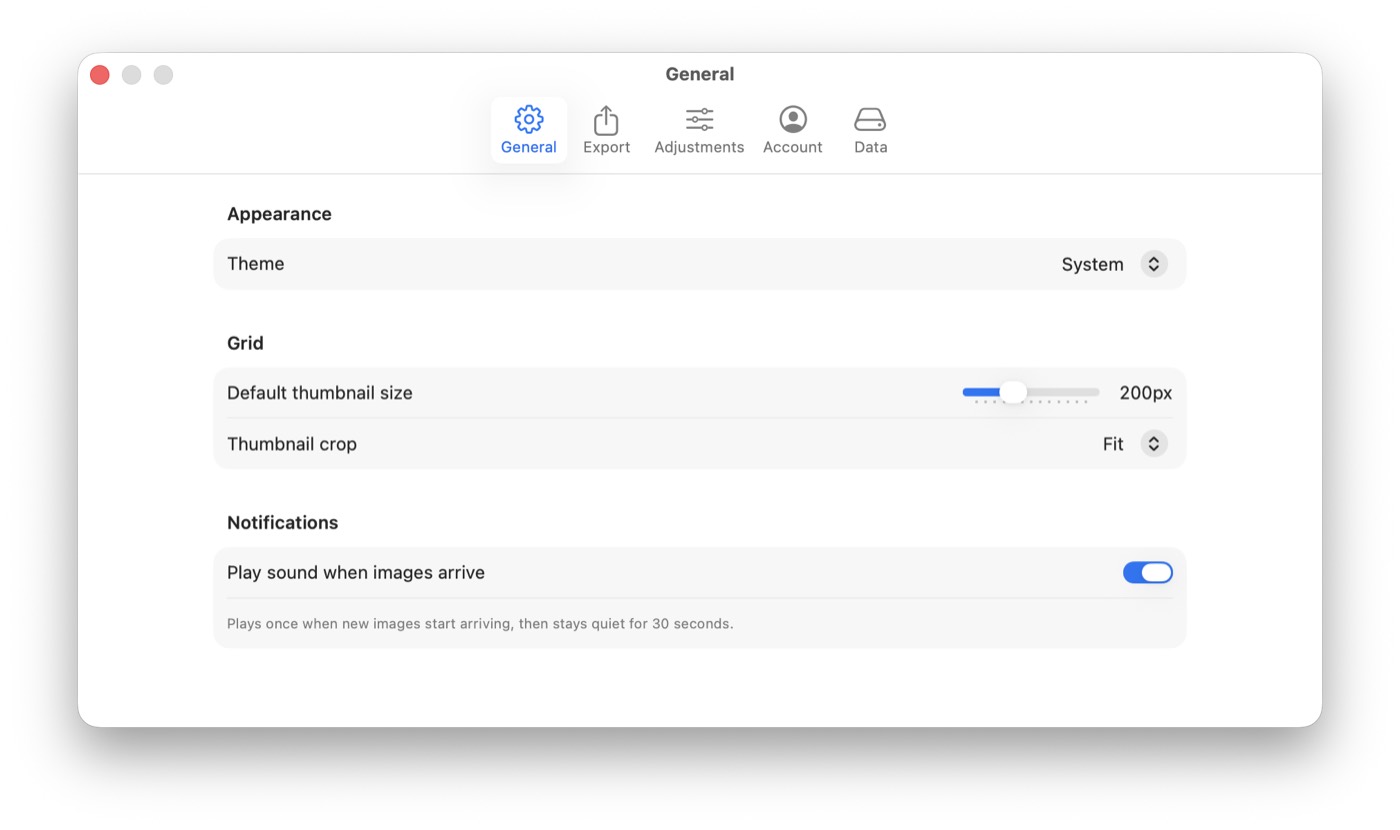Image resolution: width=1400 pixels, height=830 pixels.
Task: Click the General window title
Action: [x=700, y=74]
